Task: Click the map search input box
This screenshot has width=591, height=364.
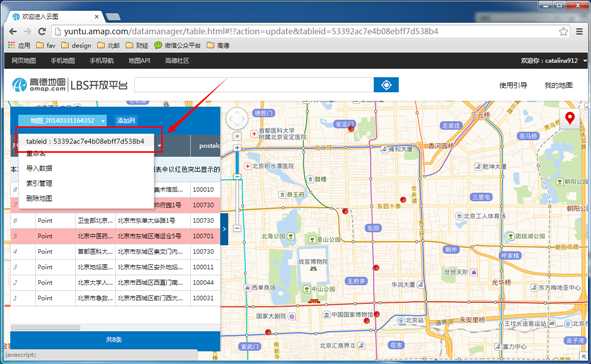Action: [254, 85]
